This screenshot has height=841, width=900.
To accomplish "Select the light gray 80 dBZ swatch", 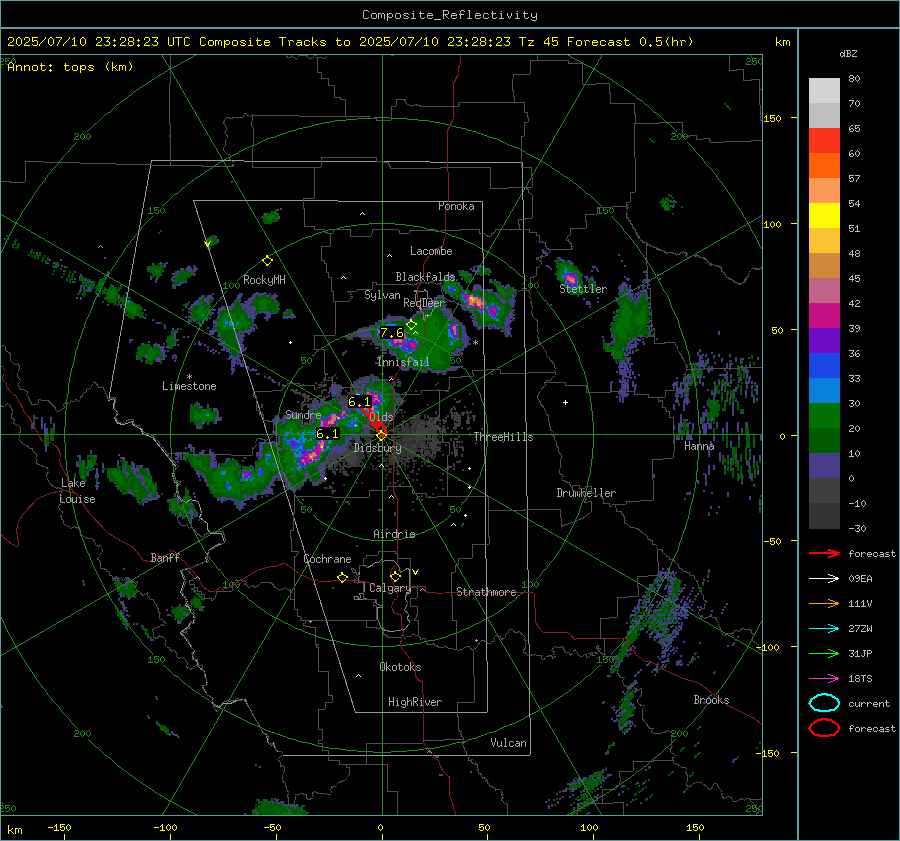I will pos(824,90).
